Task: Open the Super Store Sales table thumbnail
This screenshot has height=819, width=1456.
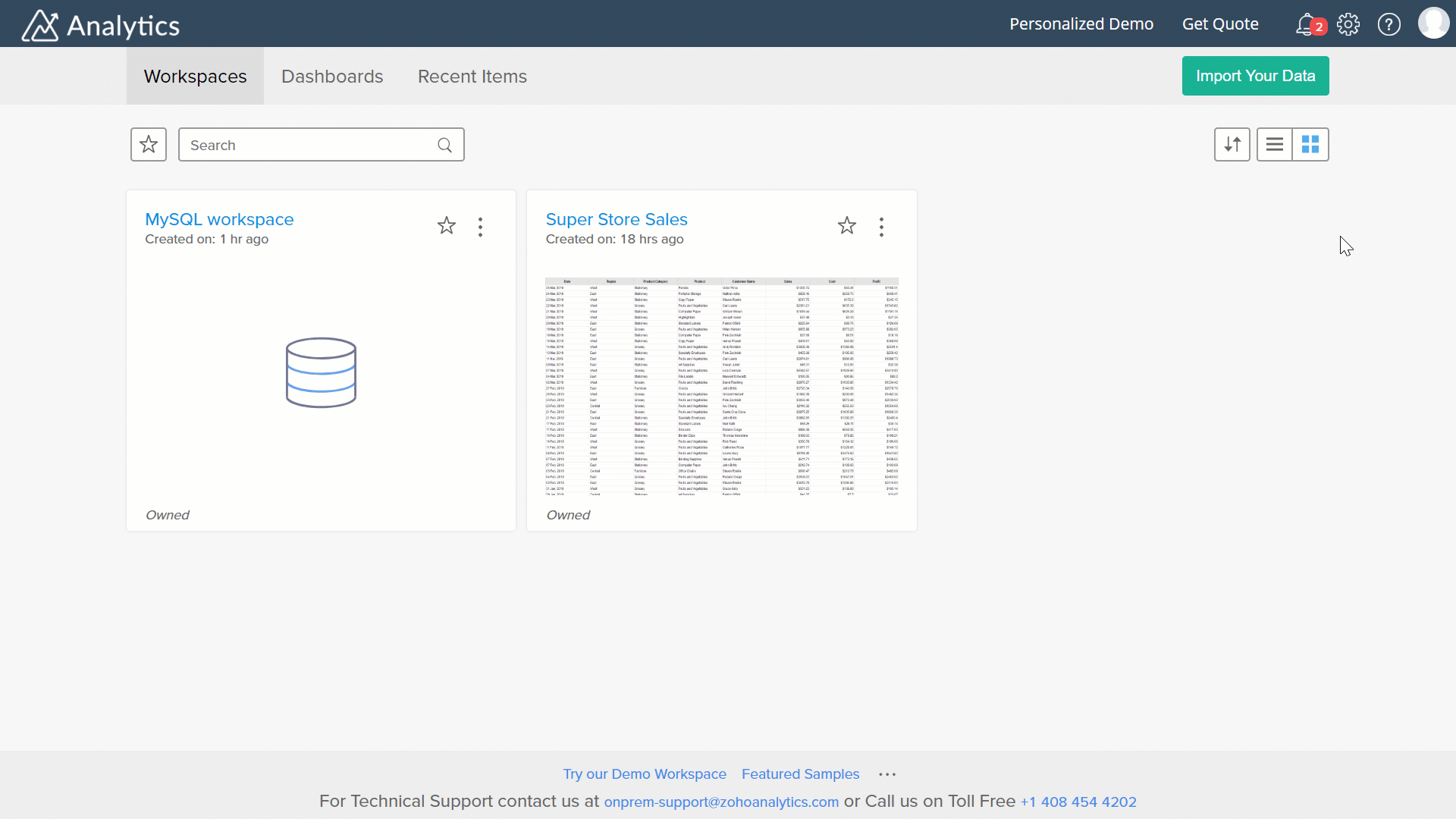Action: pyautogui.click(x=722, y=386)
